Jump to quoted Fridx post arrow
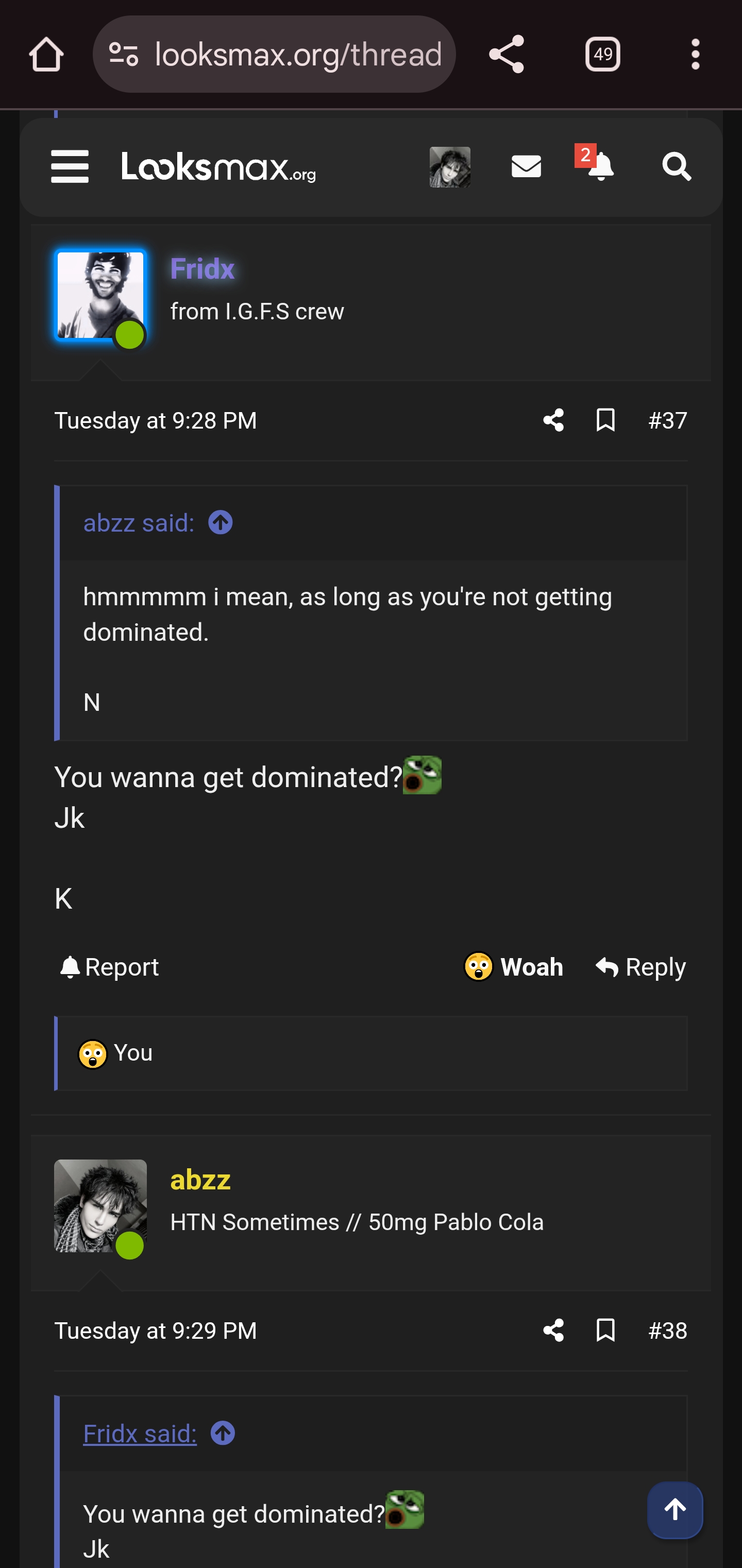Image resolution: width=742 pixels, height=1568 pixels. pyautogui.click(x=223, y=1434)
